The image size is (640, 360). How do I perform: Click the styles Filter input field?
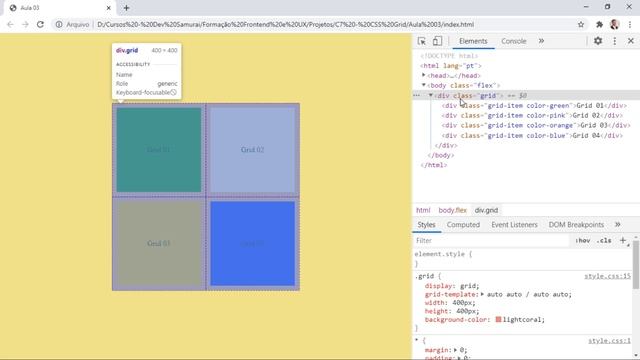(x=491, y=241)
